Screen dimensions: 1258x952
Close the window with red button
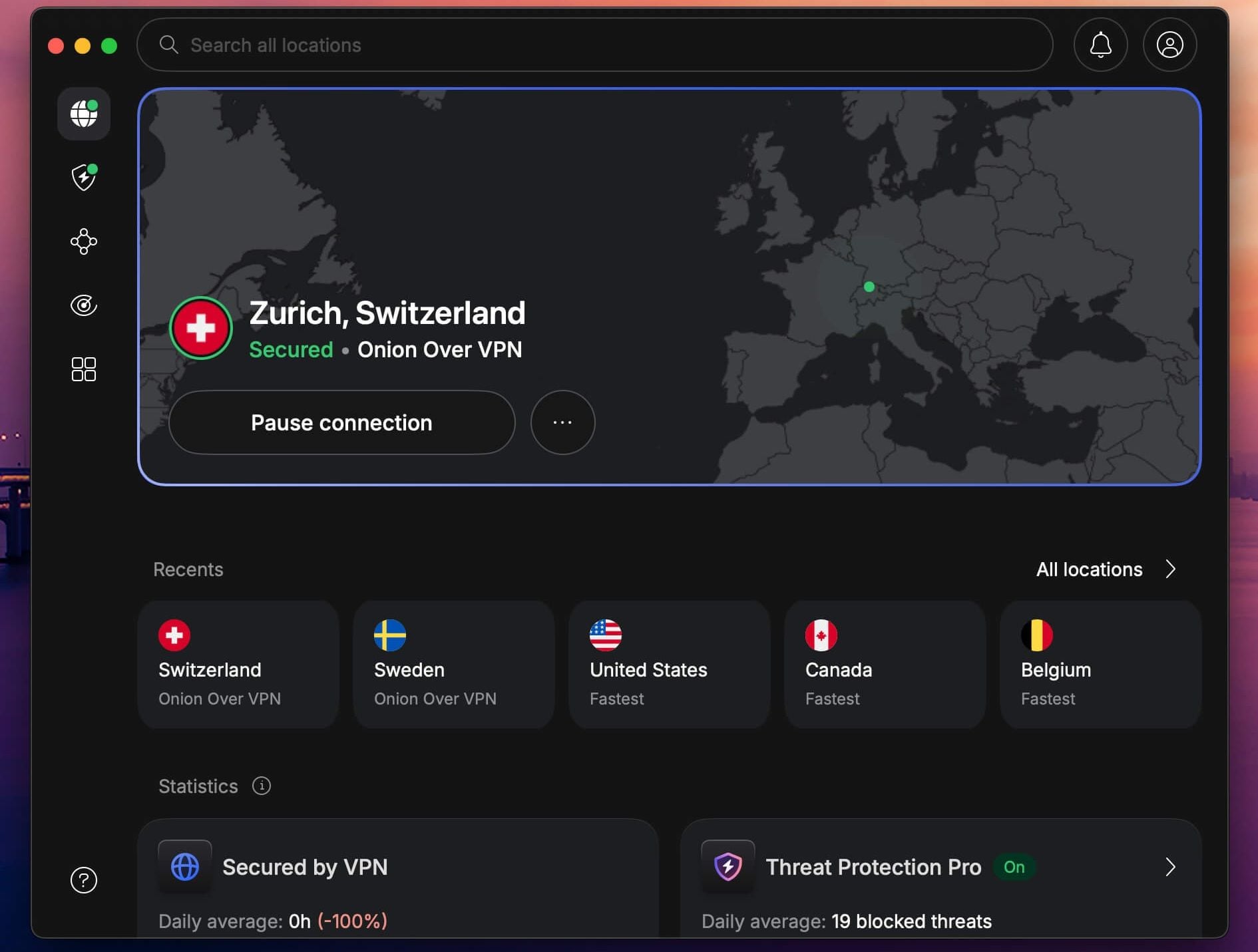(x=56, y=45)
